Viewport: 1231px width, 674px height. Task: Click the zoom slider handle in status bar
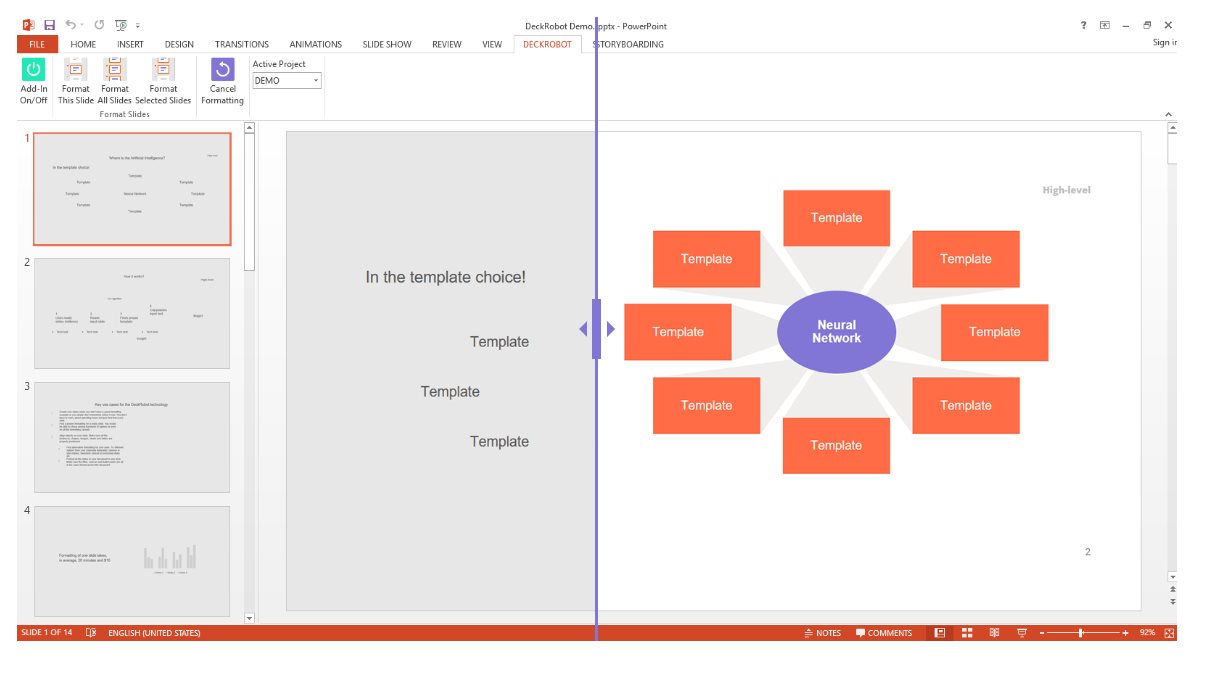[x=1080, y=633]
